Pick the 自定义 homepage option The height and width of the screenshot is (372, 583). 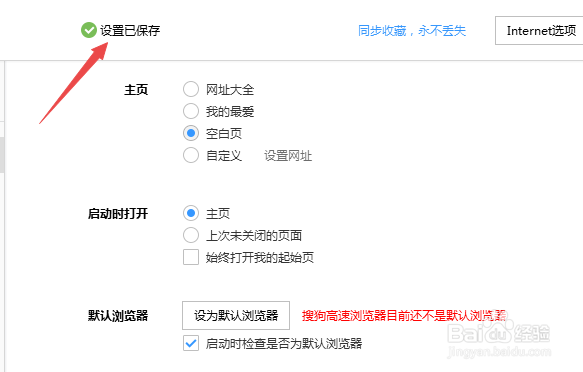point(191,155)
